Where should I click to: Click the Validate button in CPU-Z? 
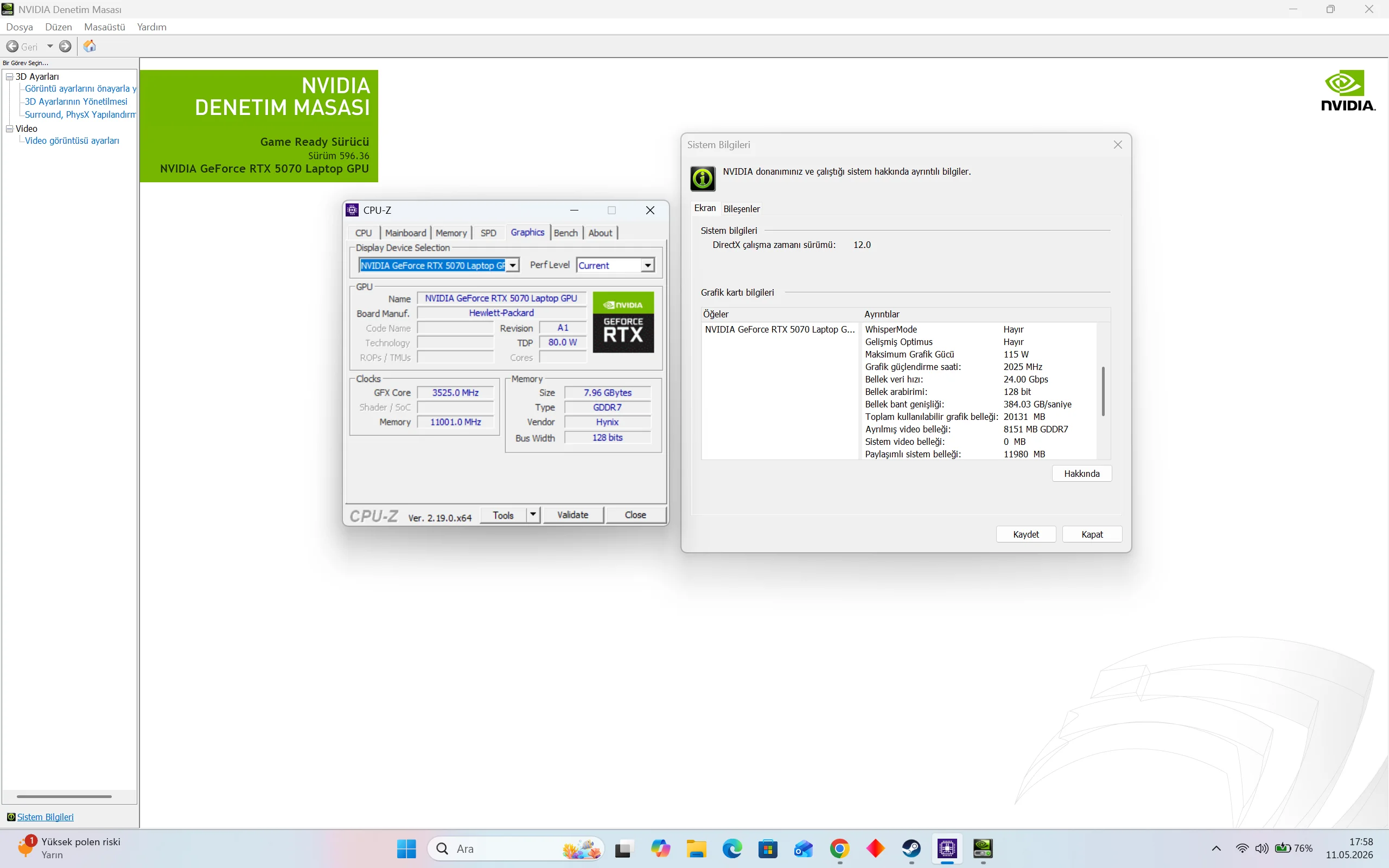[x=573, y=515]
